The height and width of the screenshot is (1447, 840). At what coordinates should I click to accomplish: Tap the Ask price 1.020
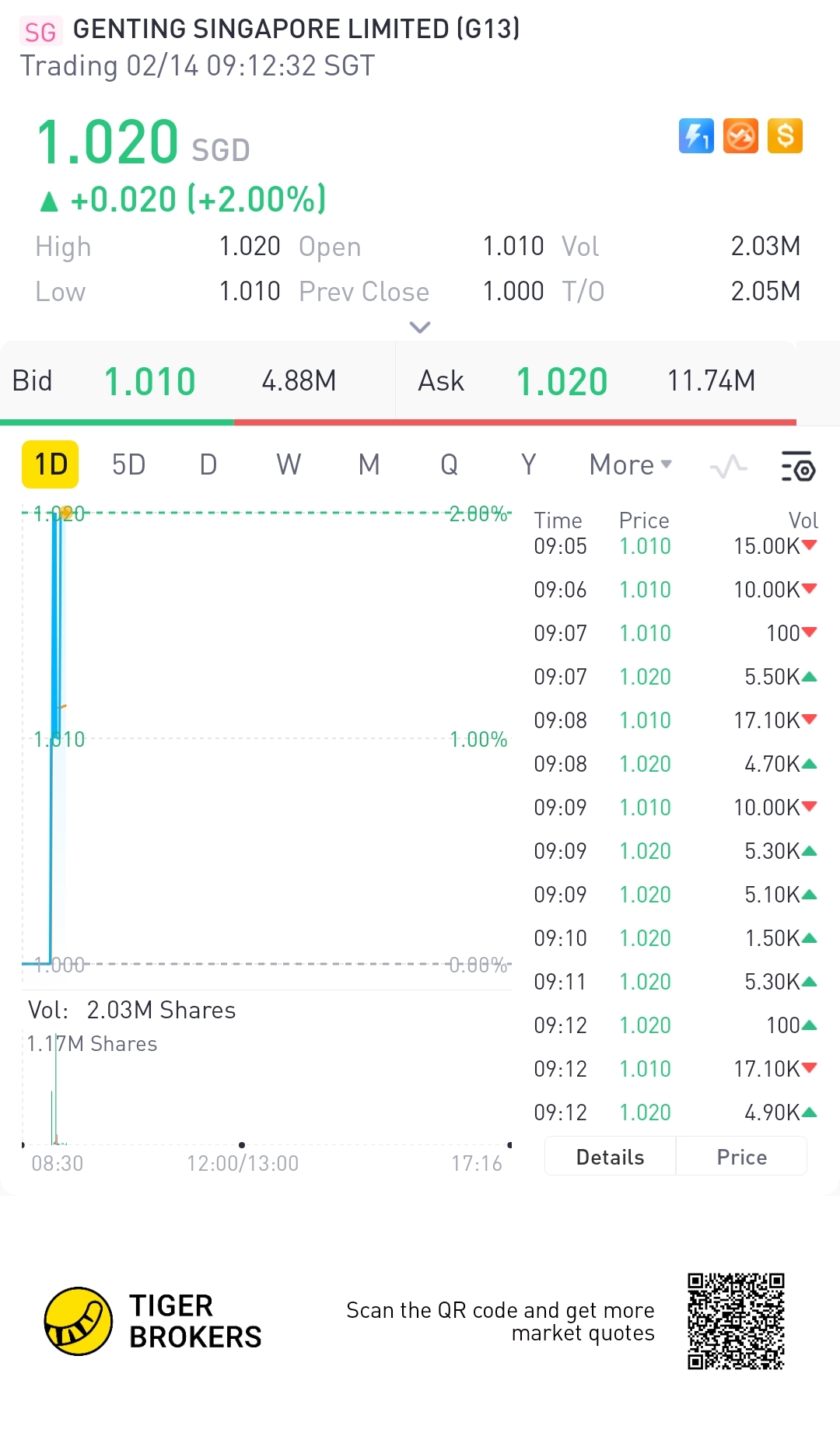pos(562,381)
